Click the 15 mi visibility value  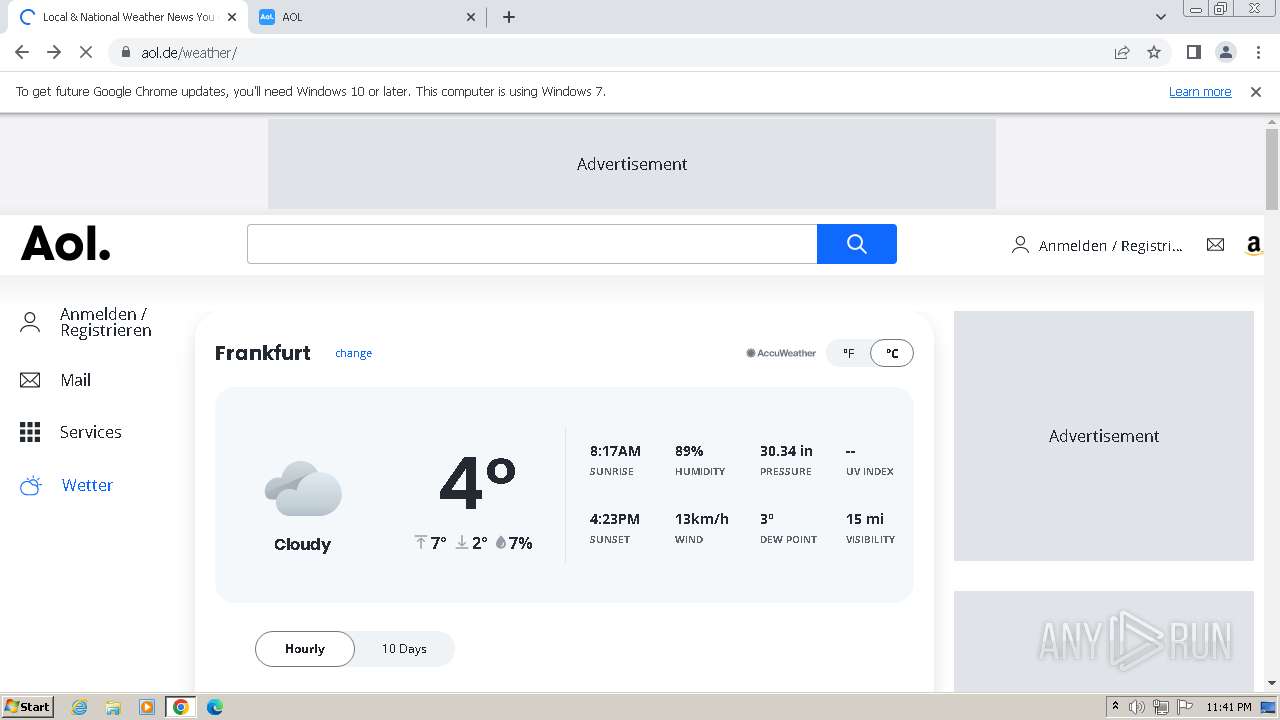click(x=865, y=519)
